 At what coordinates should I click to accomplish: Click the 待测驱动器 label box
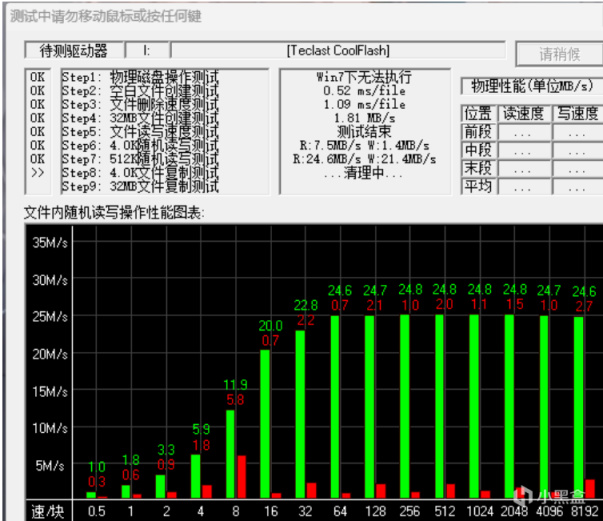point(74,50)
